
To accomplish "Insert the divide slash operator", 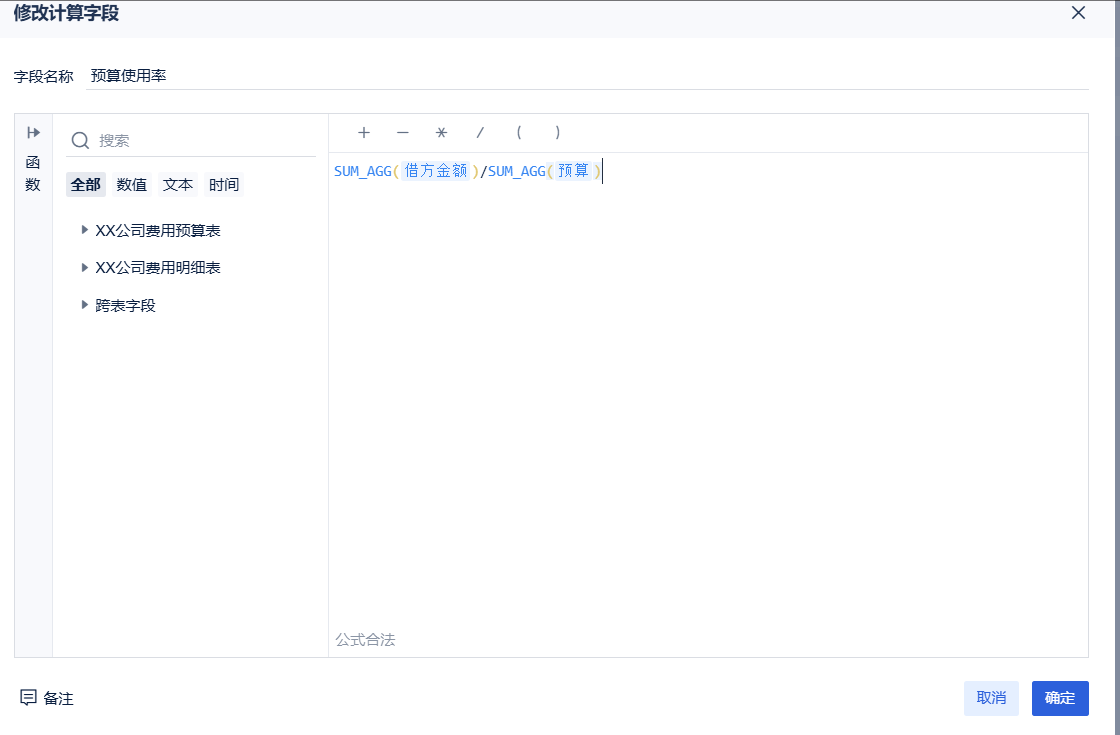I will tap(480, 132).
